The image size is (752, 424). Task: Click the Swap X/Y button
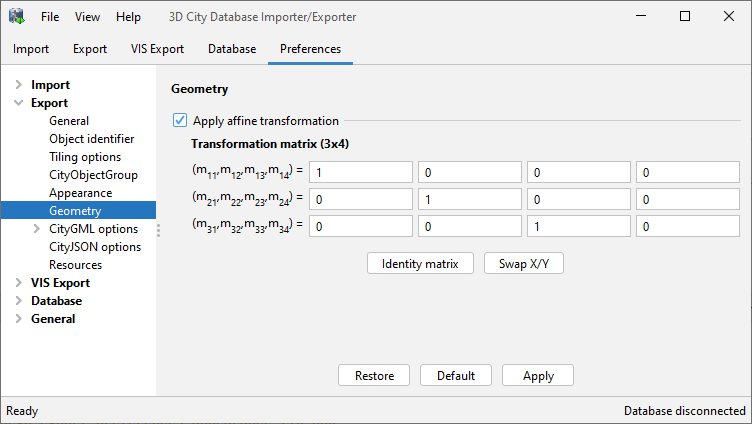pos(524,263)
